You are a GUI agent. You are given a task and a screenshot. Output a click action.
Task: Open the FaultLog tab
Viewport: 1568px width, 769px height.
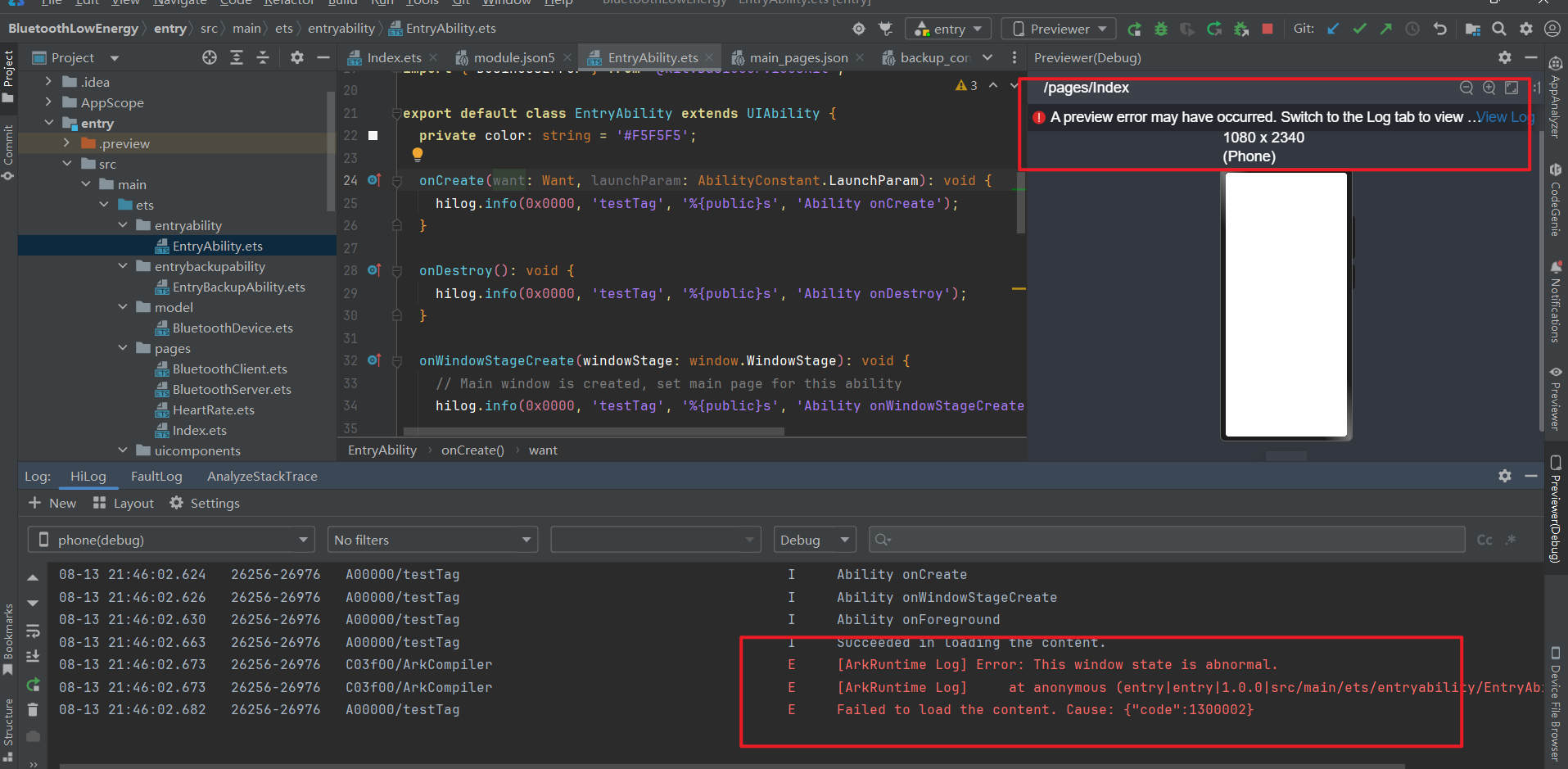(156, 476)
